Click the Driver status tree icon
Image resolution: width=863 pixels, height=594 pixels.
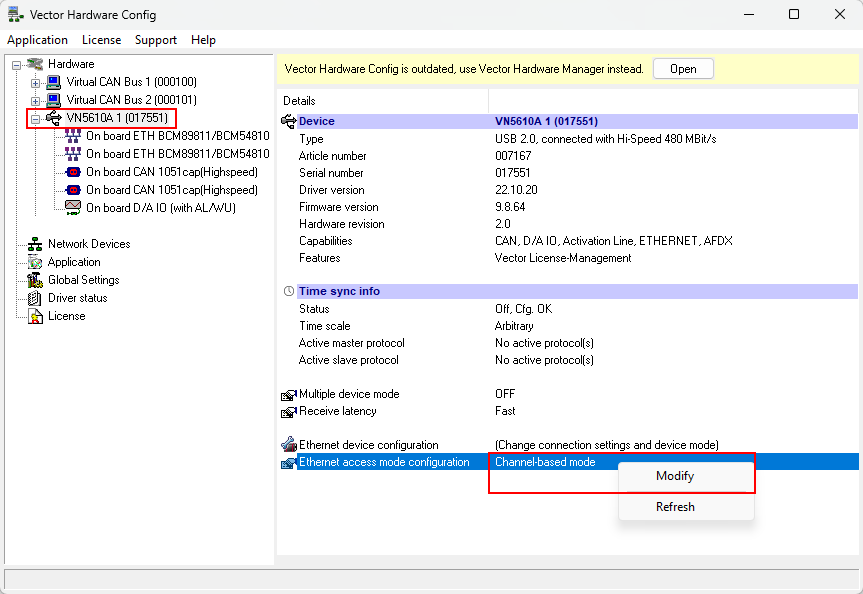[35, 298]
